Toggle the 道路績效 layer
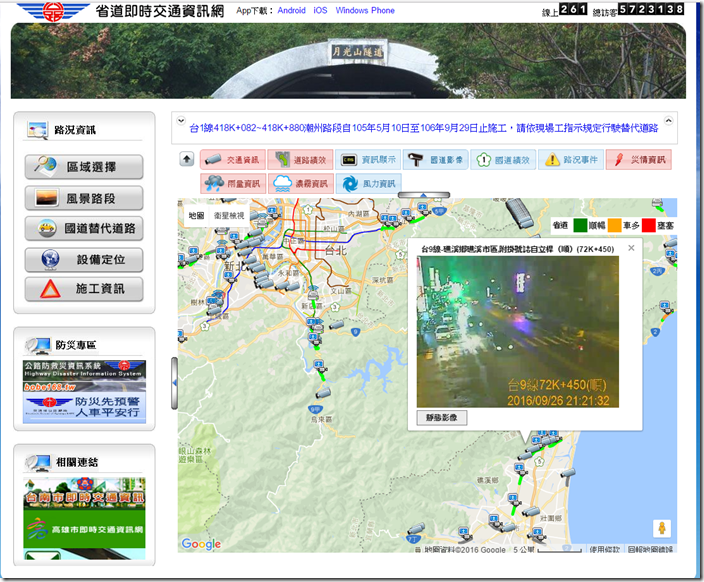 click(x=300, y=159)
